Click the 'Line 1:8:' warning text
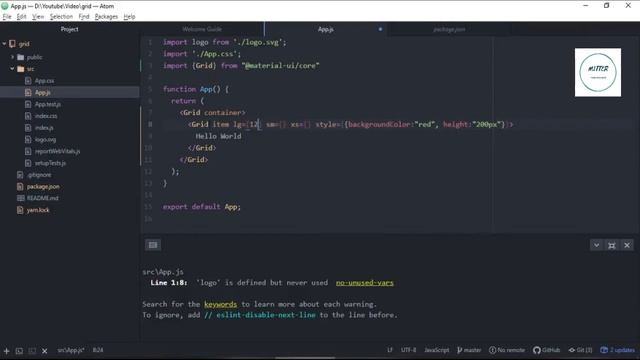The width and height of the screenshot is (640, 360). pyautogui.click(x=169, y=282)
